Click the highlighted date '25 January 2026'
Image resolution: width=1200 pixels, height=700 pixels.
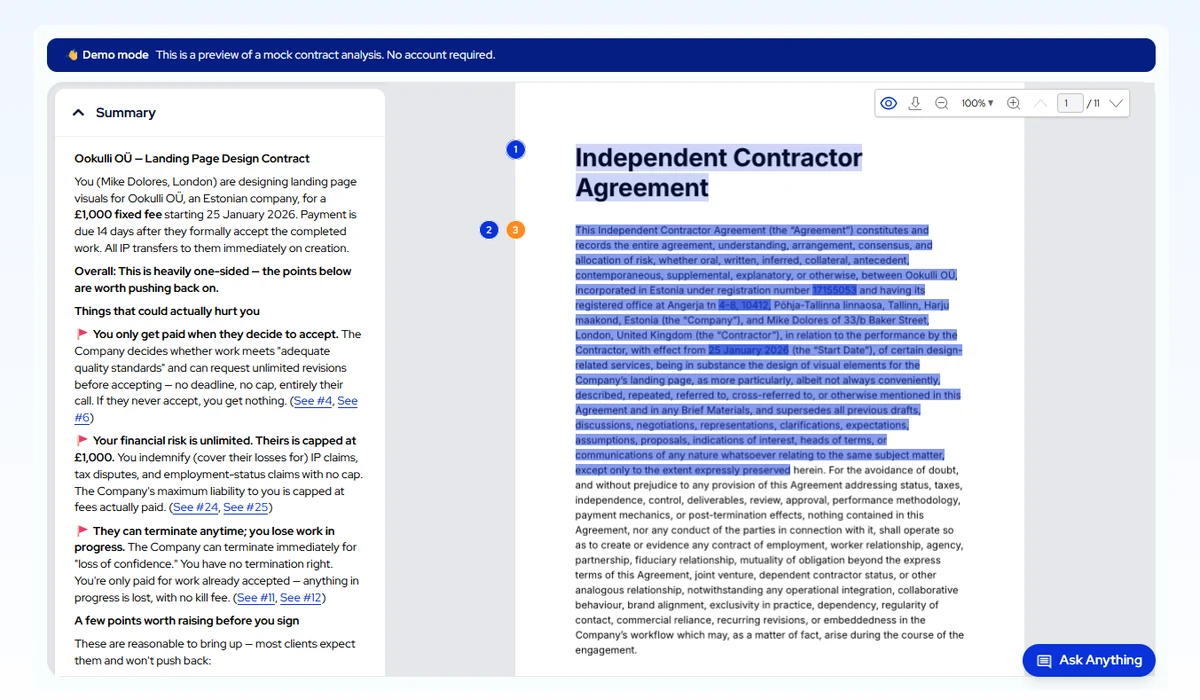[x=749, y=350]
